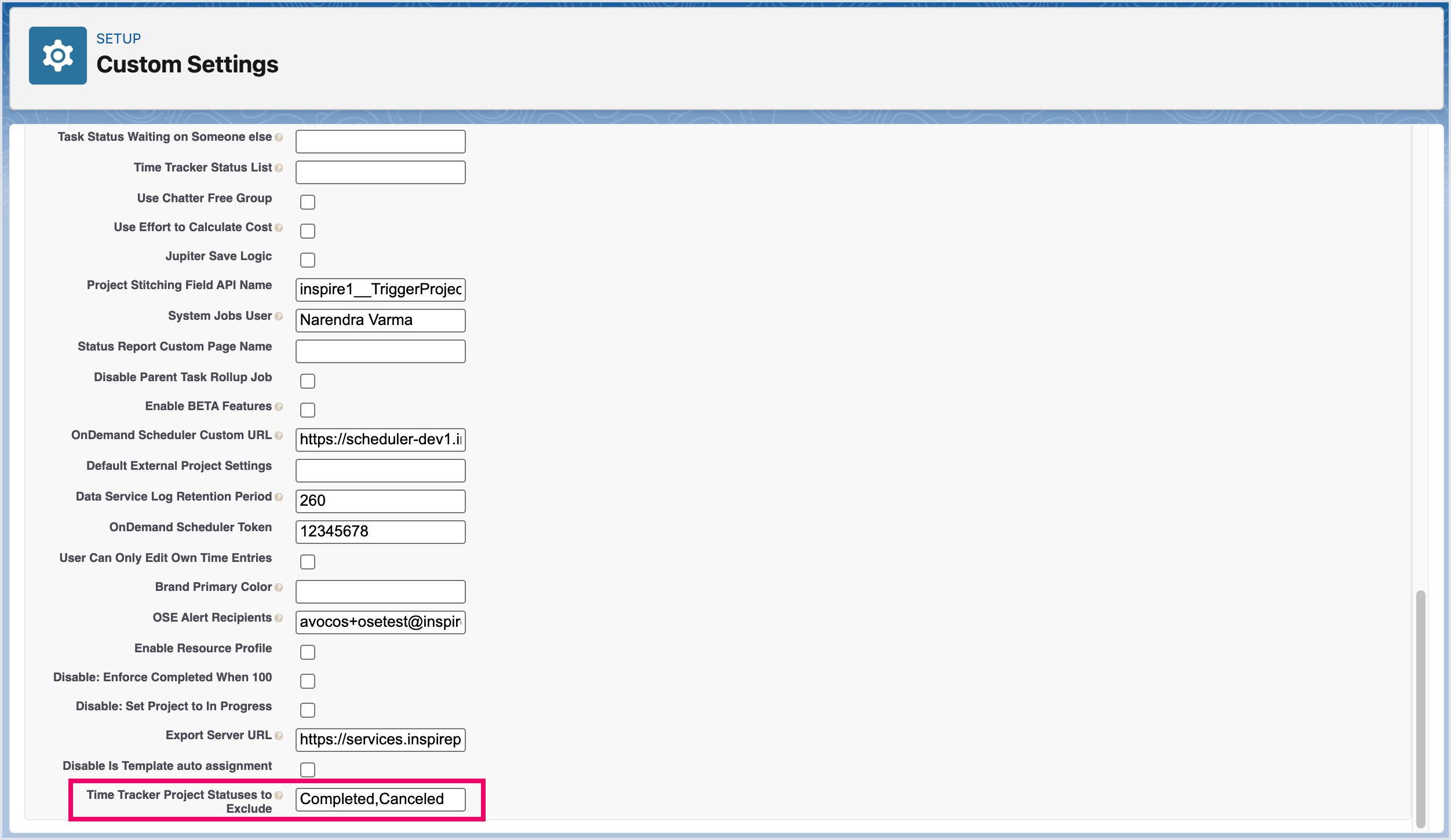Toggle Disable Parent Task Rollup Job checkbox
Viewport: 1451px width, 840px height.
pos(308,381)
